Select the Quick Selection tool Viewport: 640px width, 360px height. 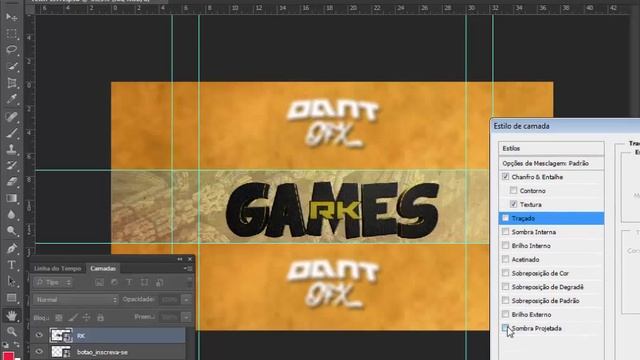tap(11, 66)
